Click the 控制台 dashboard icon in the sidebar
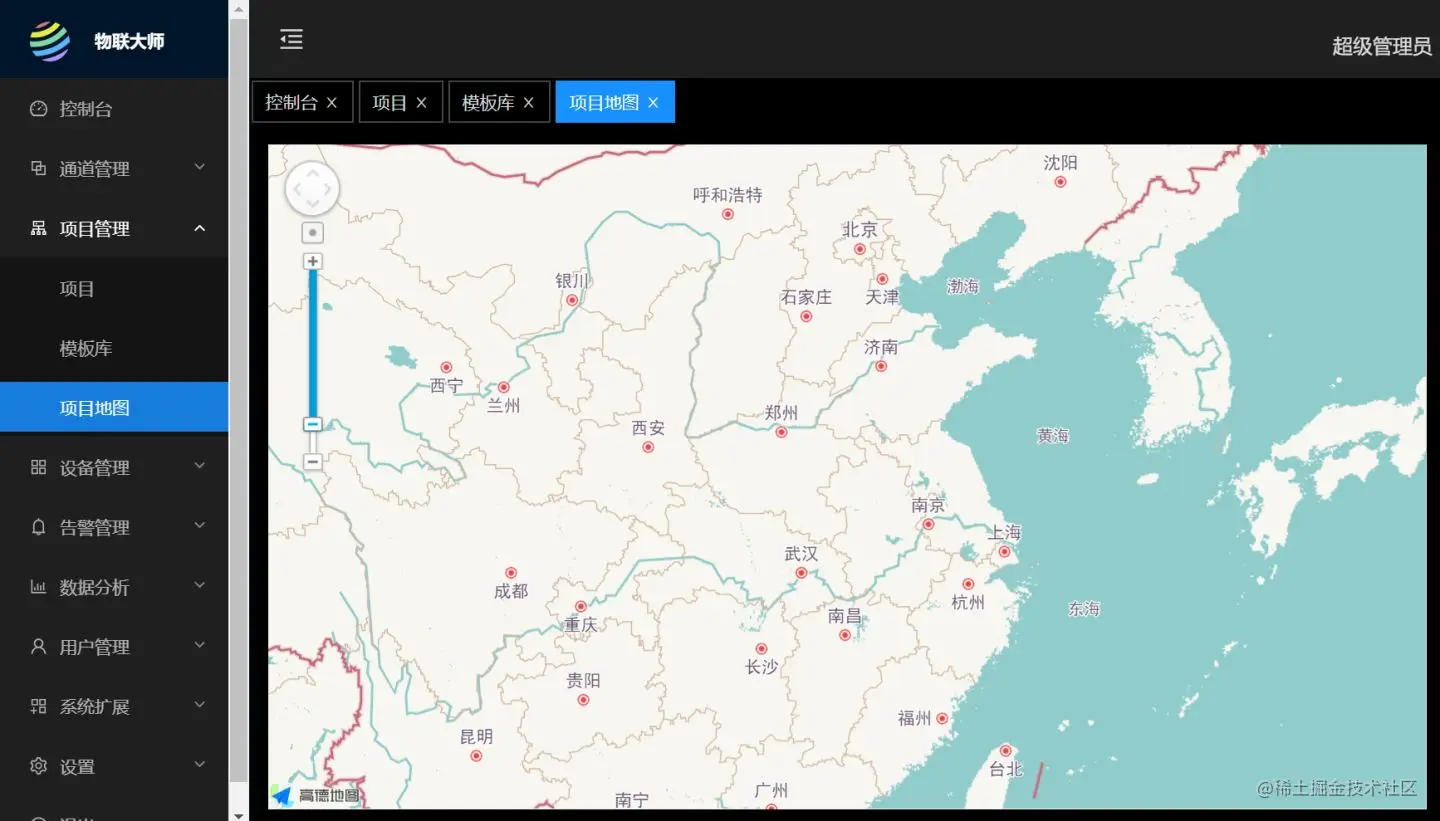 (x=38, y=109)
